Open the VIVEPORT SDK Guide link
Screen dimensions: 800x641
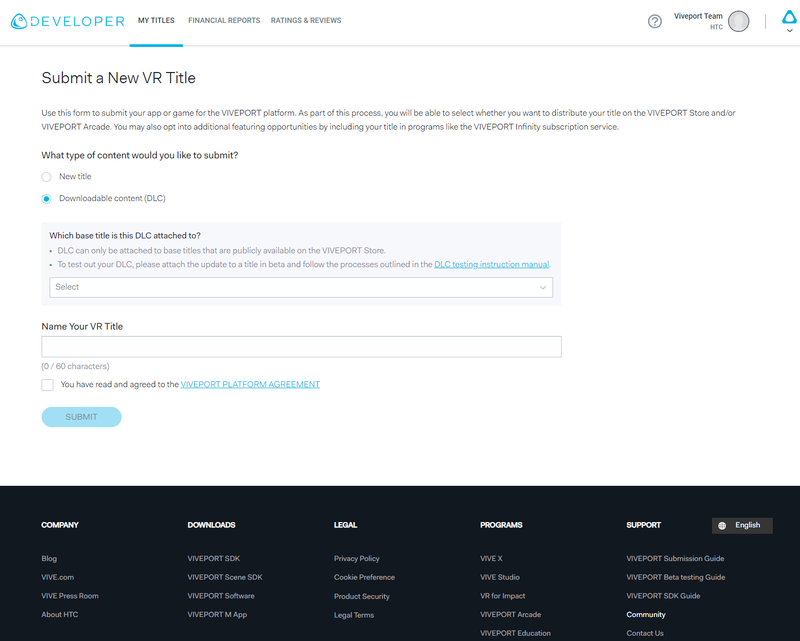point(663,596)
